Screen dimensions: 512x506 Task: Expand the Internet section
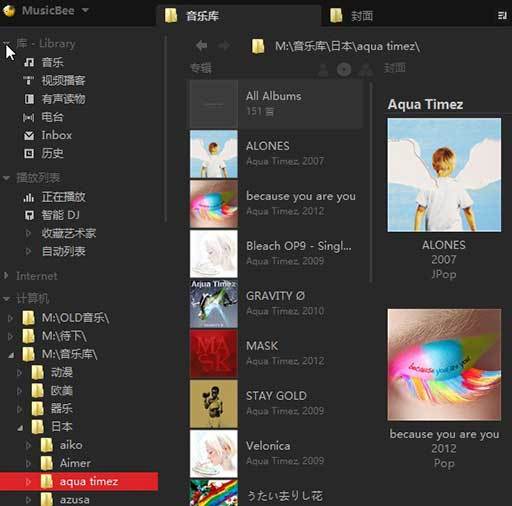(x=6, y=276)
